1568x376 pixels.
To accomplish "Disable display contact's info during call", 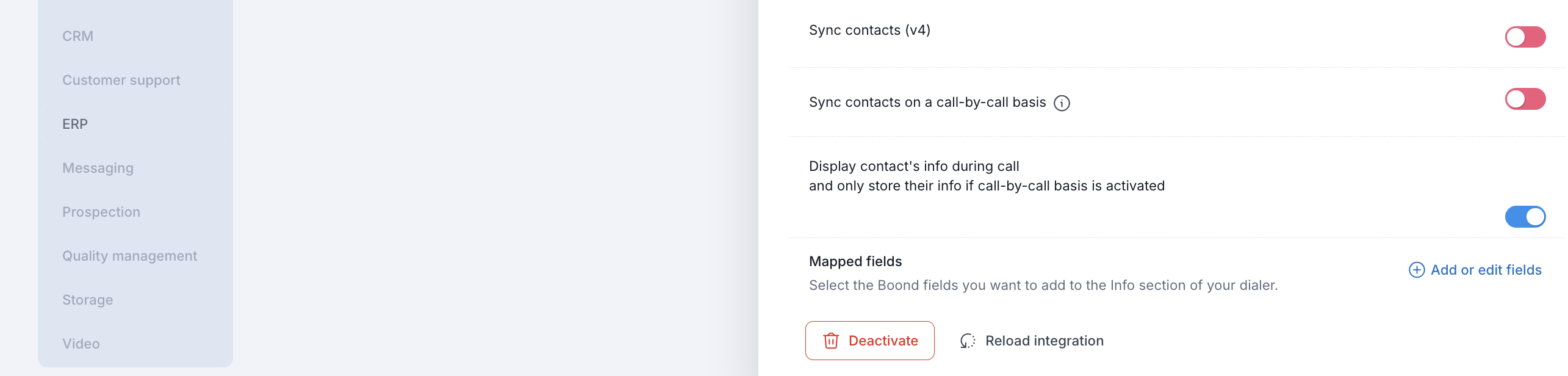I will [1525, 217].
